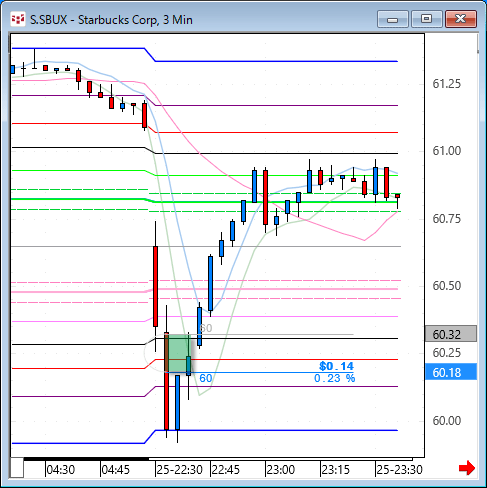Screen dimensions: 487x488
Task: Click the black horizontal scrollbar under chart
Action: click(86, 459)
